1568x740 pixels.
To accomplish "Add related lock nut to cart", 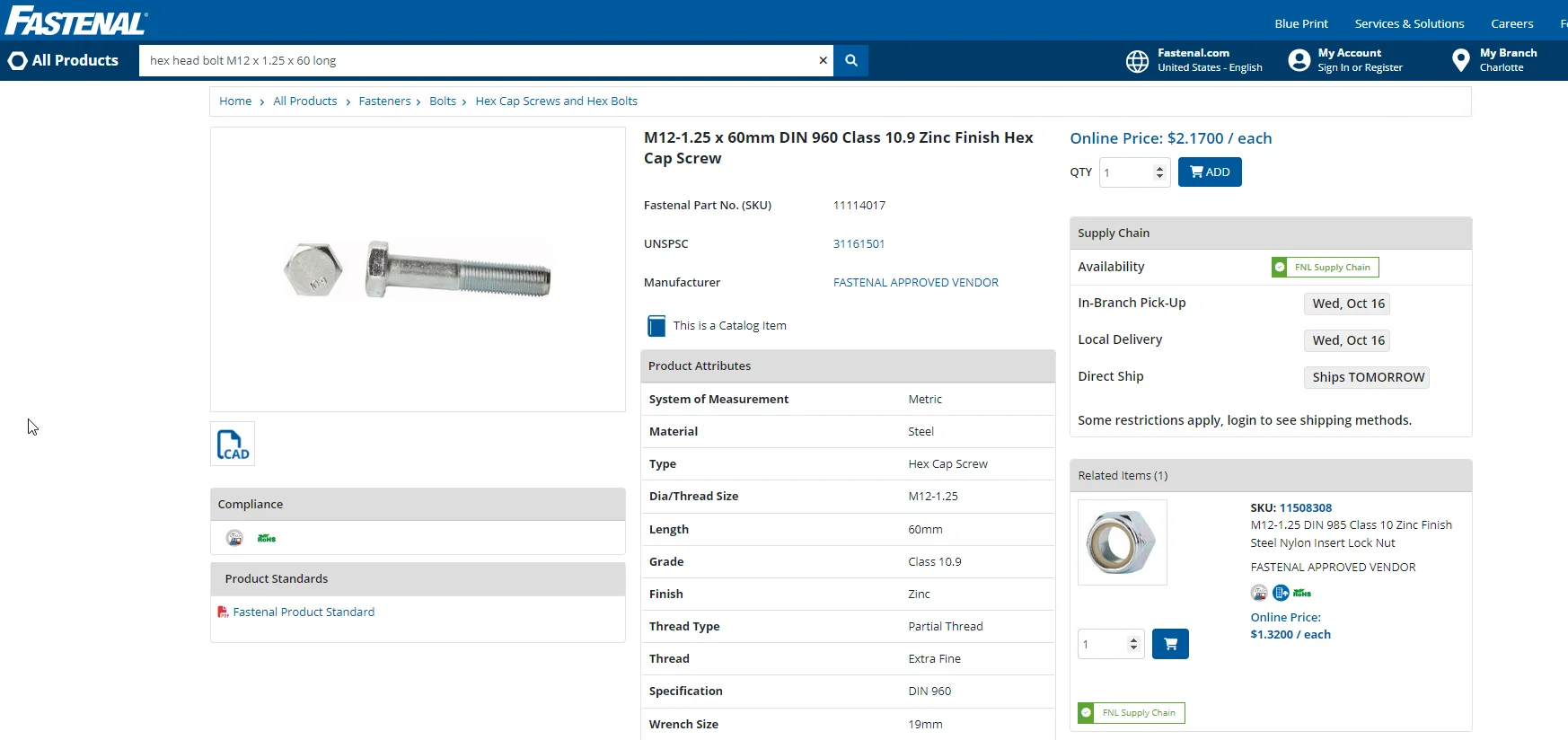I will point(1169,644).
